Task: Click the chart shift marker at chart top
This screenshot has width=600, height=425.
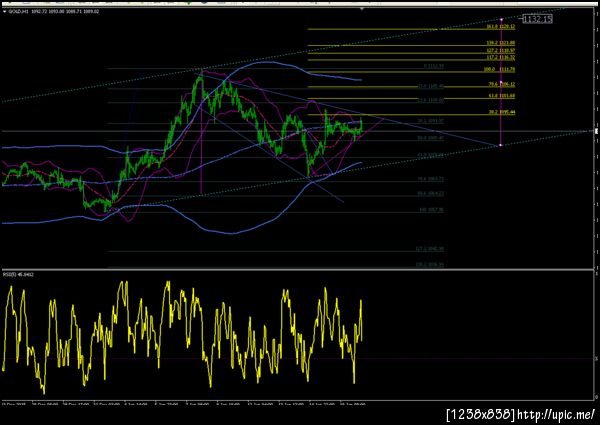Action: coord(362,9)
